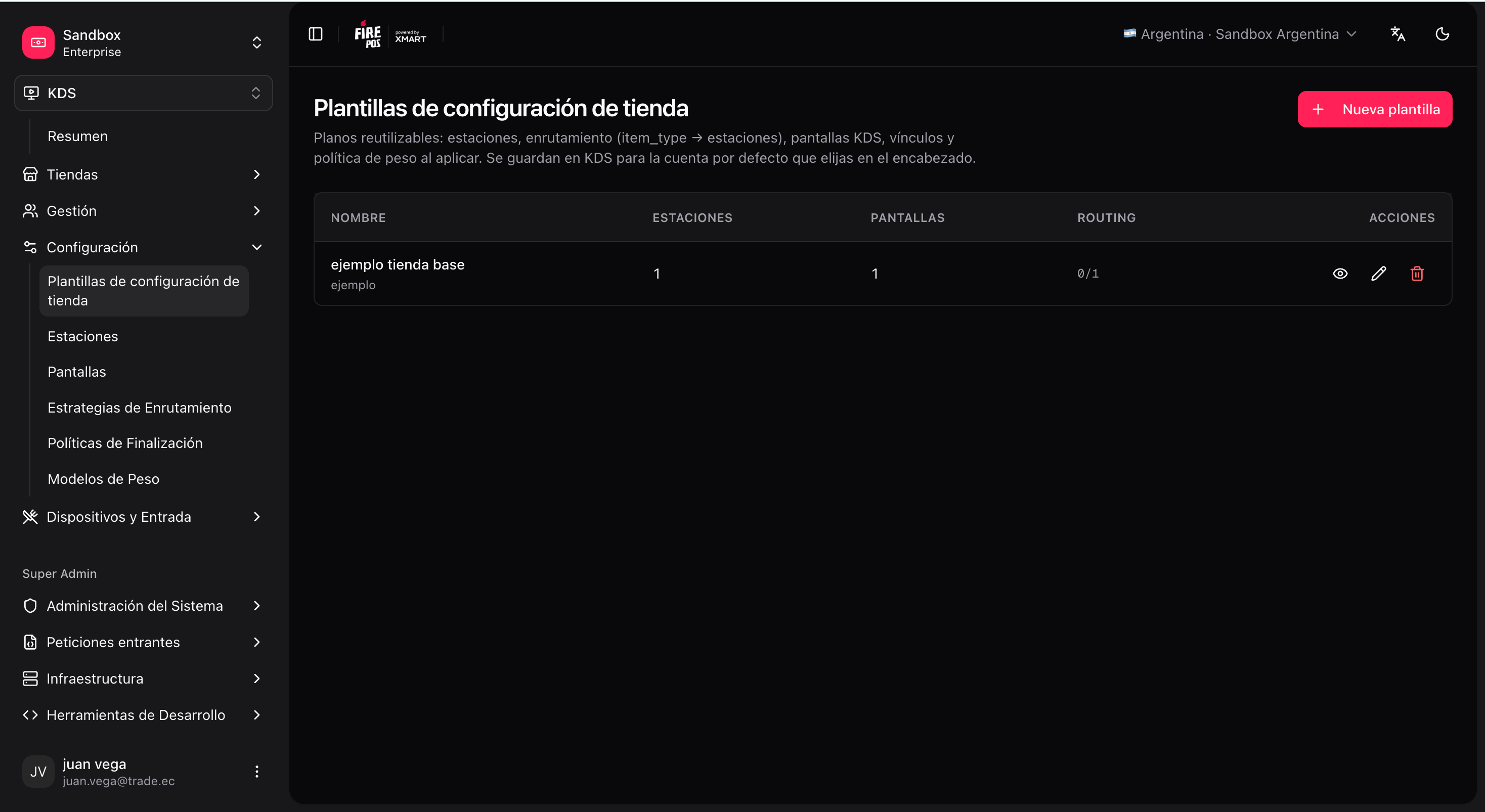The height and width of the screenshot is (812, 1485).
Task: Expand Administración del Sistema chevron
Action: (256, 606)
